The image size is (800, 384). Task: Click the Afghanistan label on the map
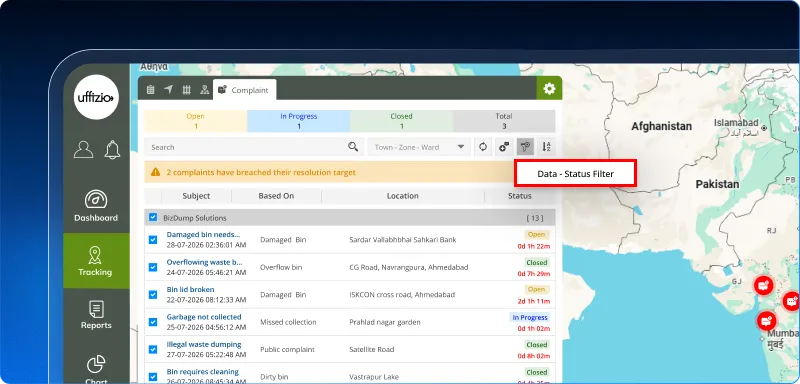tap(661, 126)
